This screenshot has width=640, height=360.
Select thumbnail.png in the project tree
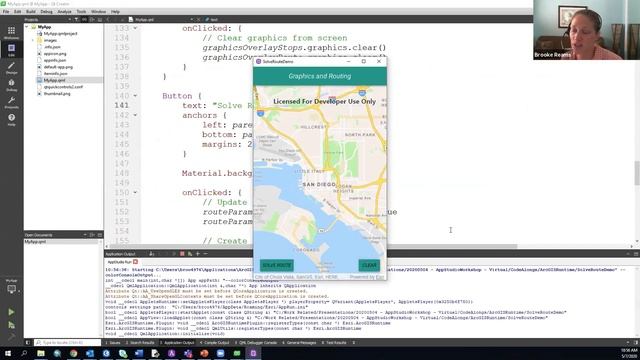click(x=57, y=94)
